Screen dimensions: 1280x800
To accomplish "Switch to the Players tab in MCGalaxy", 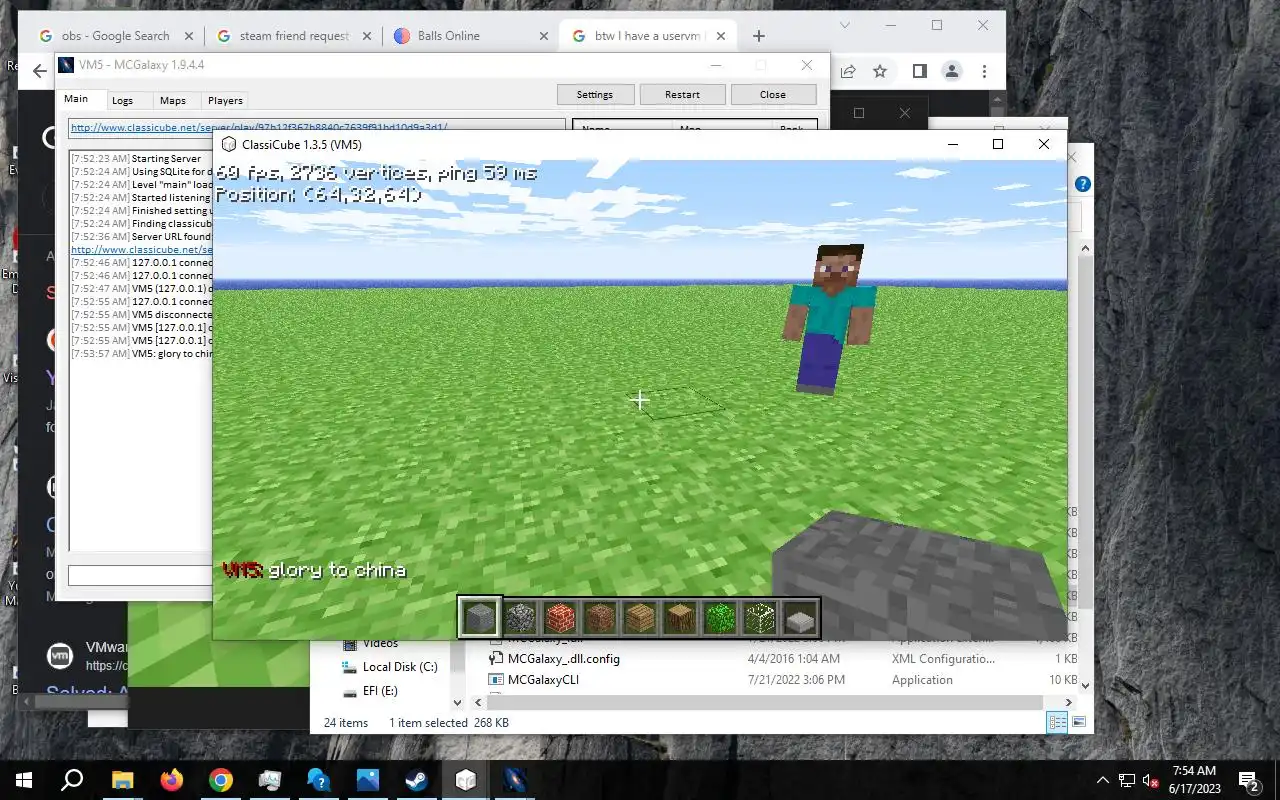I will click(225, 100).
